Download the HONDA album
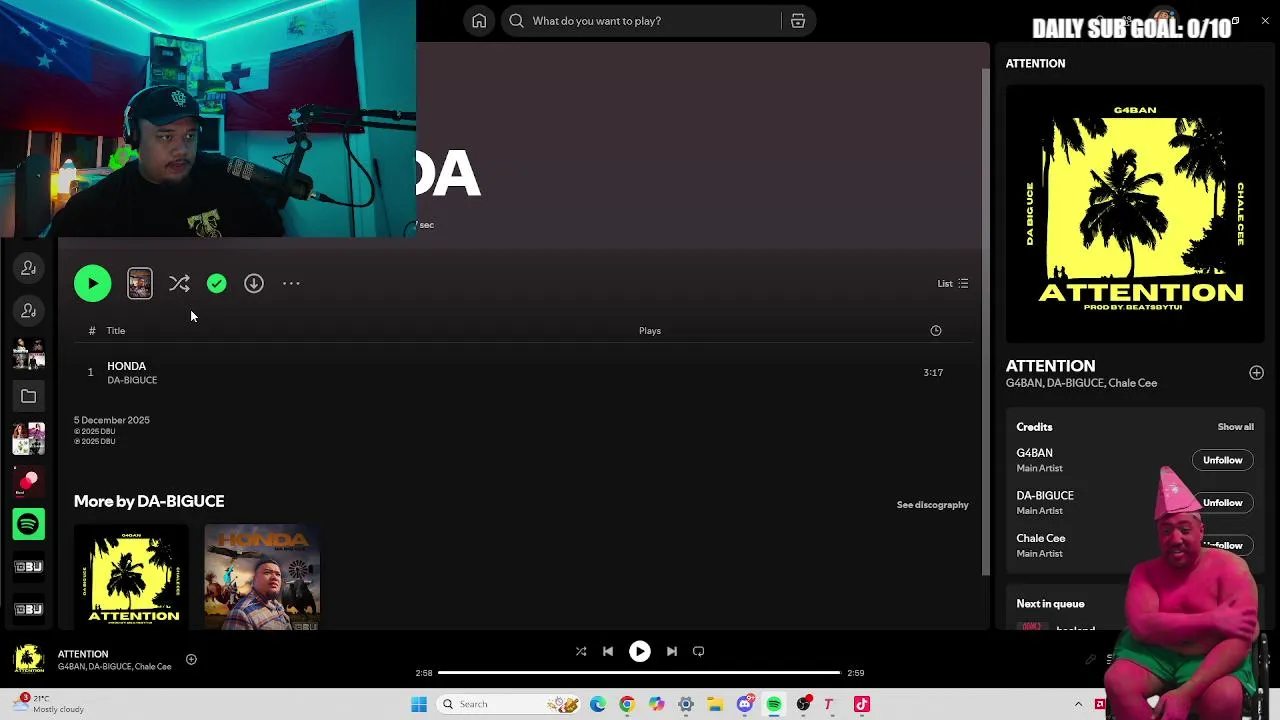The image size is (1280, 720). (x=254, y=284)
